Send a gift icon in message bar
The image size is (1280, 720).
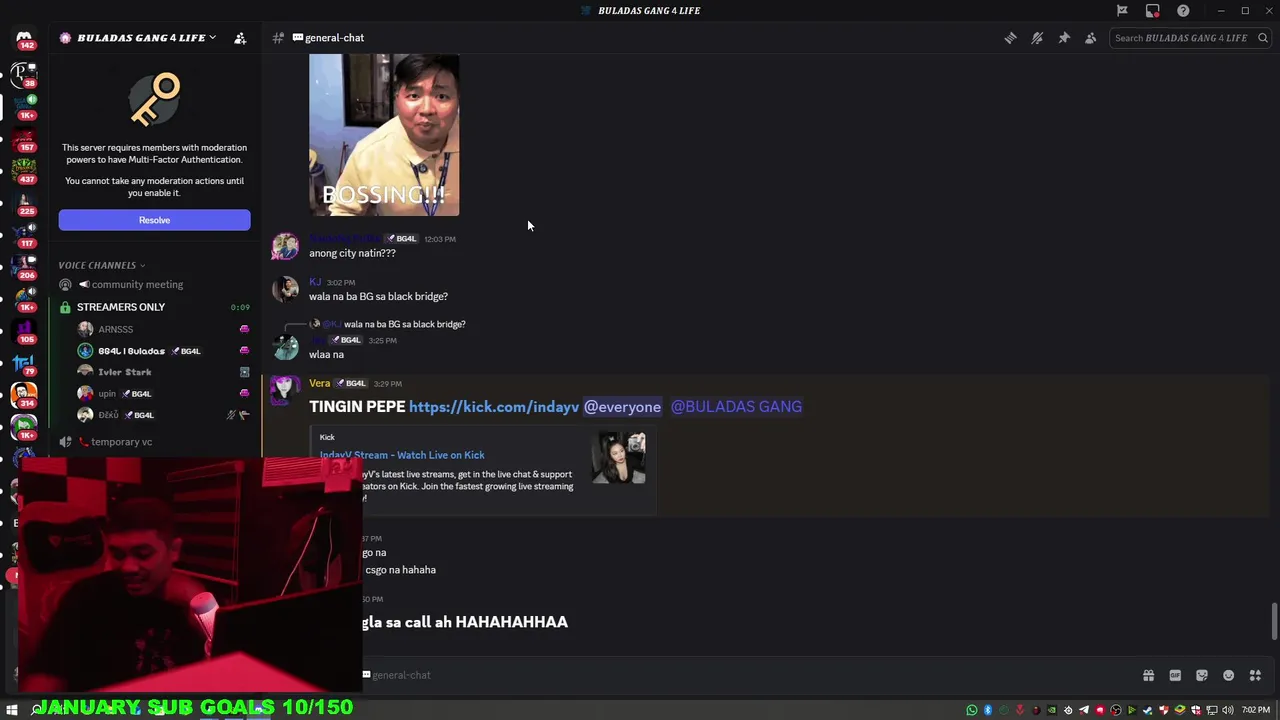[1148, 675]
